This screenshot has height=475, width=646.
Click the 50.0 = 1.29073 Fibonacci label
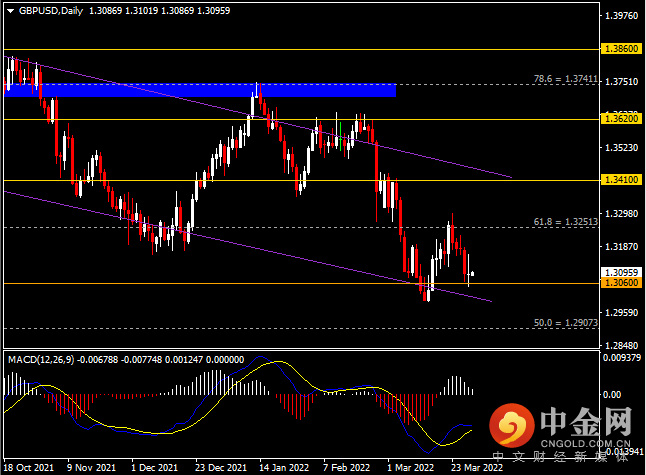coord(566,323)
